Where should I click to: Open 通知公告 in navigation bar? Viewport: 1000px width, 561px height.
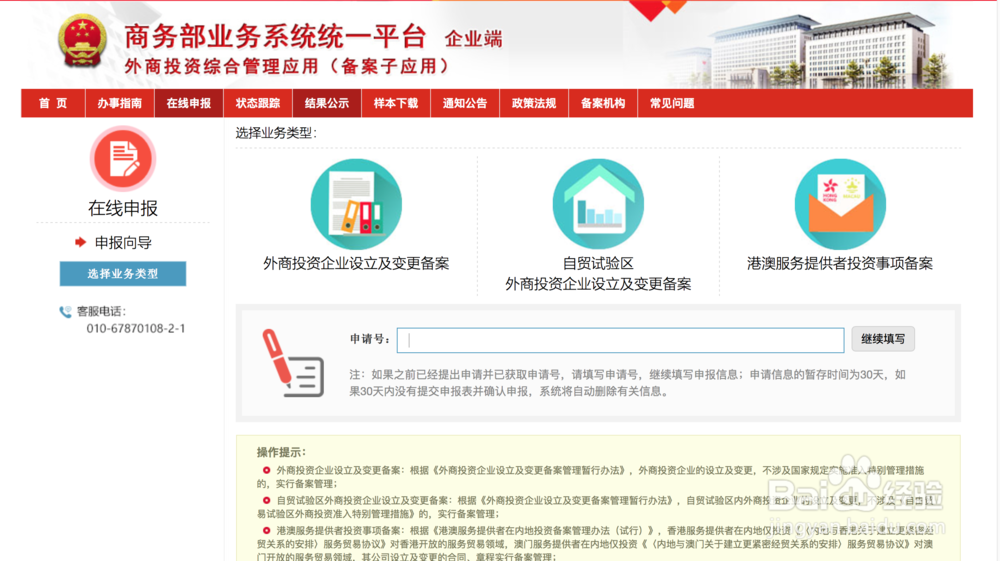(x=465, y=103)
